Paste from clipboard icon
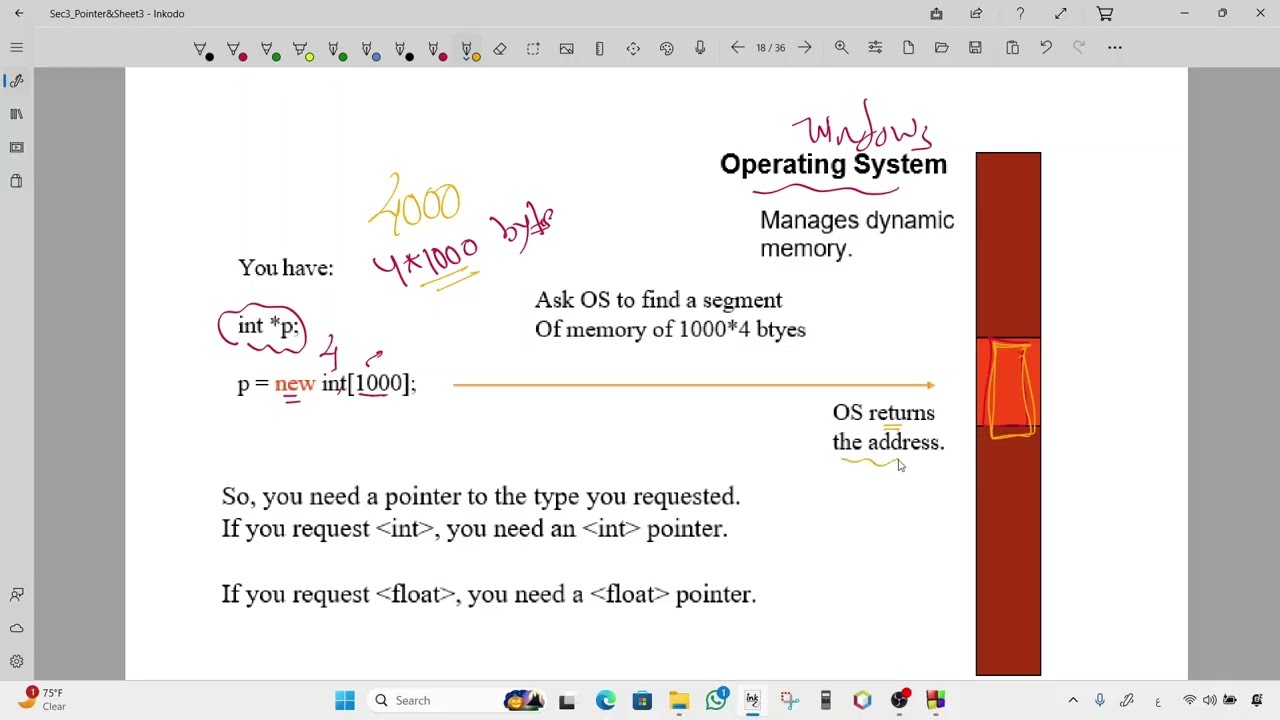The height and width of the screenshot is (720, 1280). [1012, 48]
